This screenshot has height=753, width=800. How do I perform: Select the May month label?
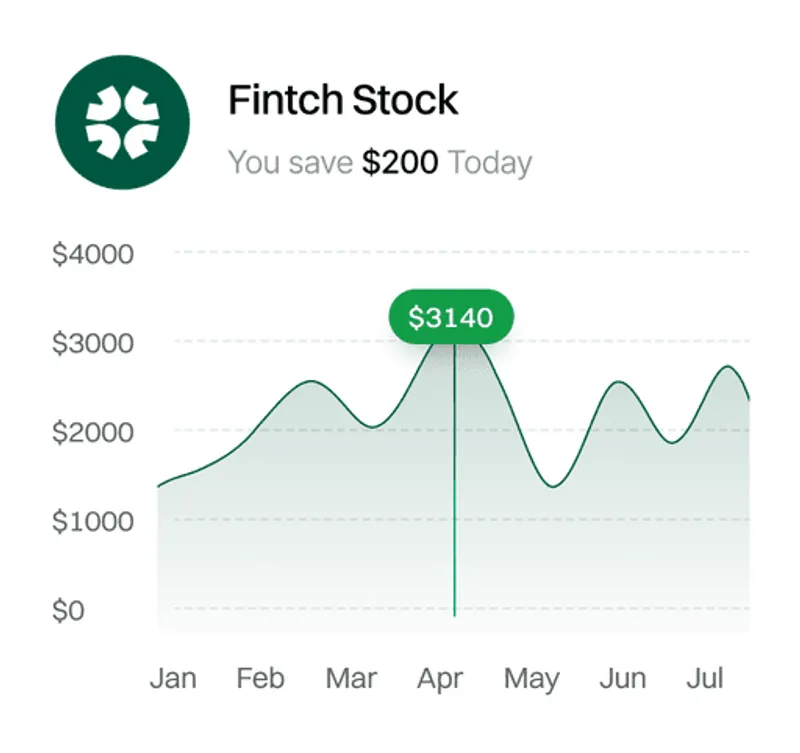click(x=531, y=680)
